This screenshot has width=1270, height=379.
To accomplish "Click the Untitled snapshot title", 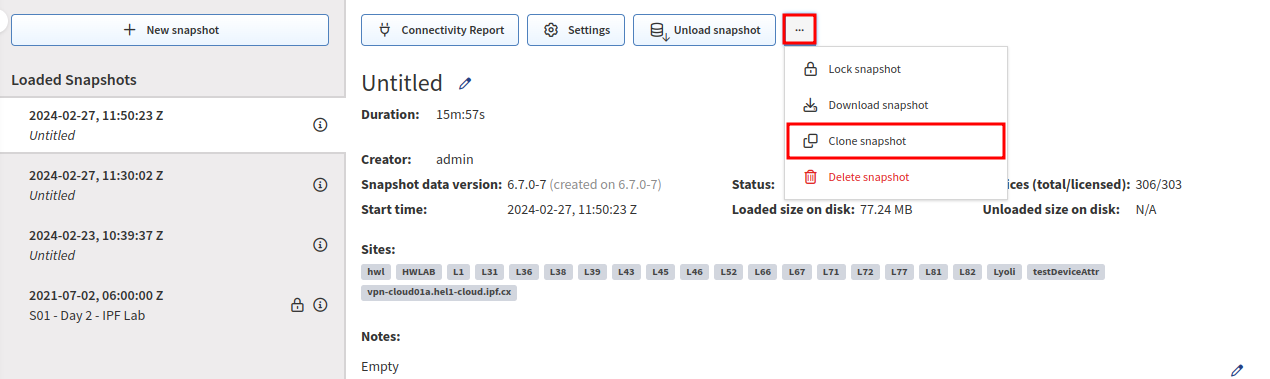I will [x=402, y=83].
